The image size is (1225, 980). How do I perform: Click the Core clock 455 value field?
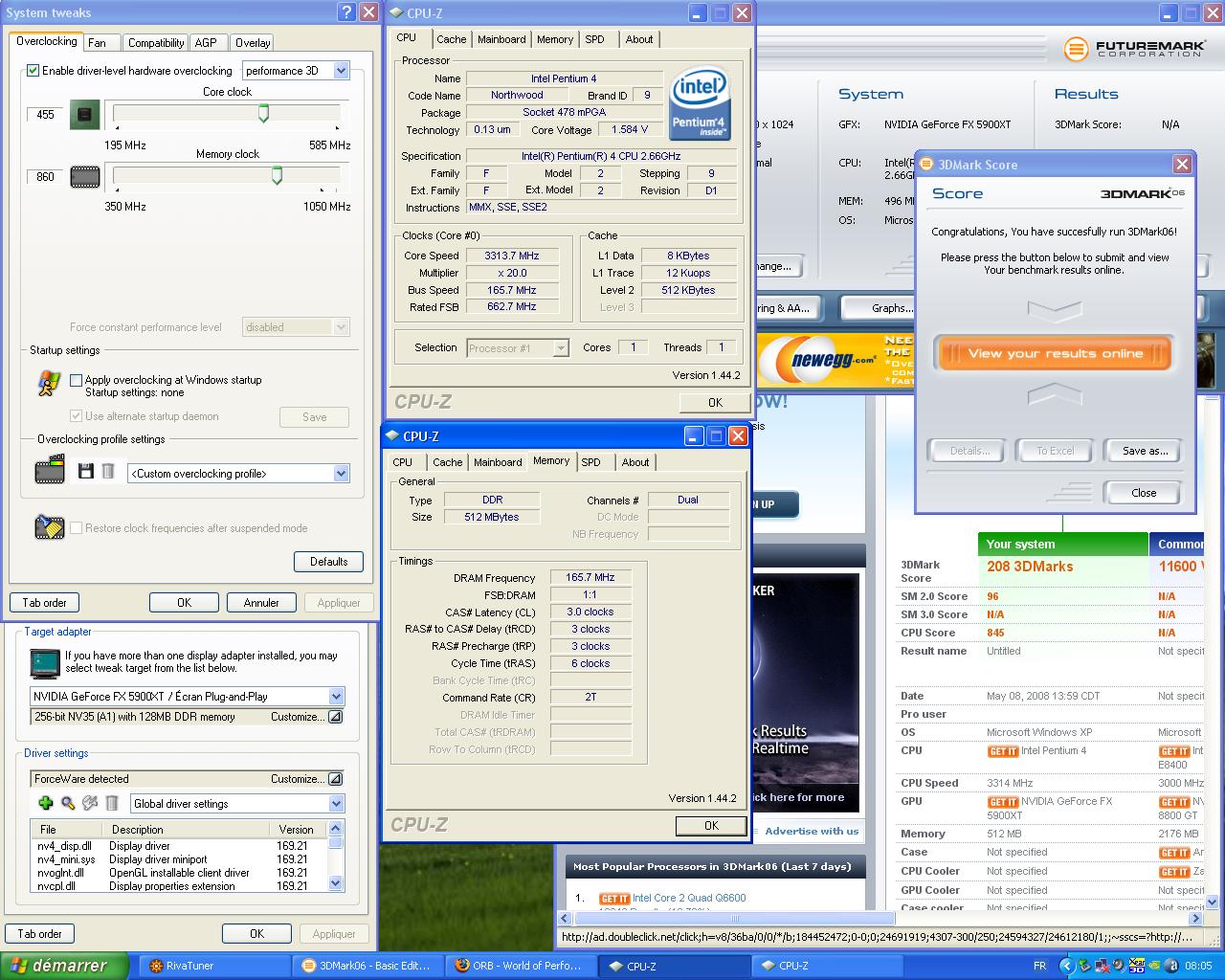[45, 115]
